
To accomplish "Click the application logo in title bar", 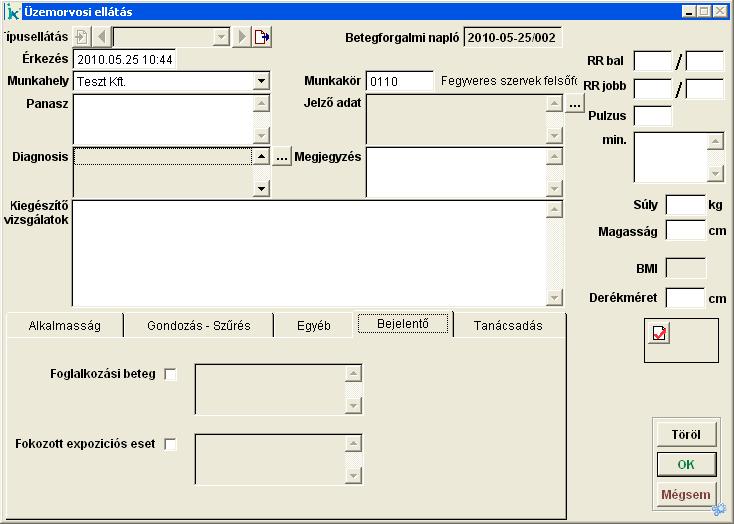I will 11,11.
